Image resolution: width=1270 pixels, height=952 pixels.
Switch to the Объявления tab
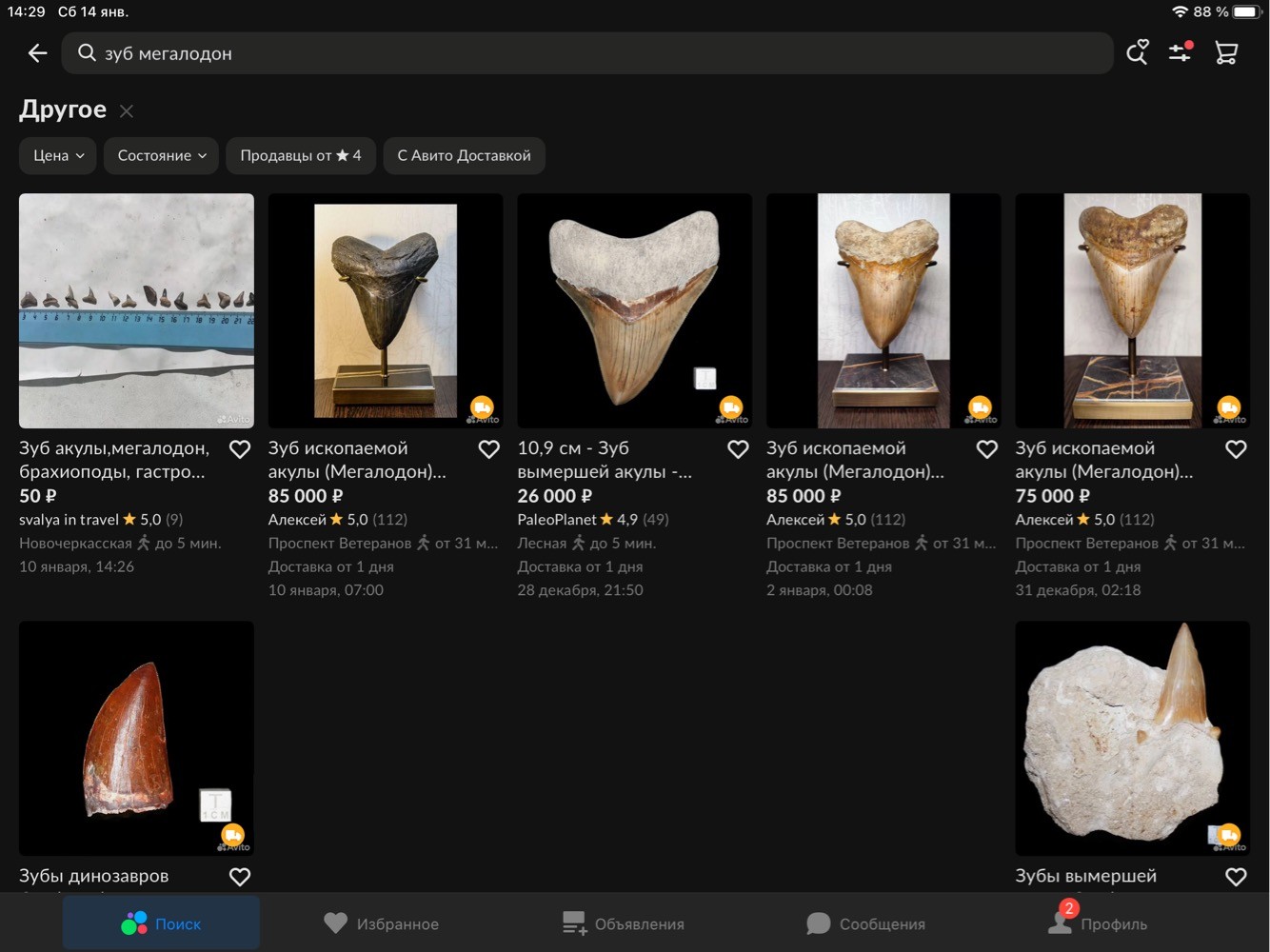tap(624, 923)
